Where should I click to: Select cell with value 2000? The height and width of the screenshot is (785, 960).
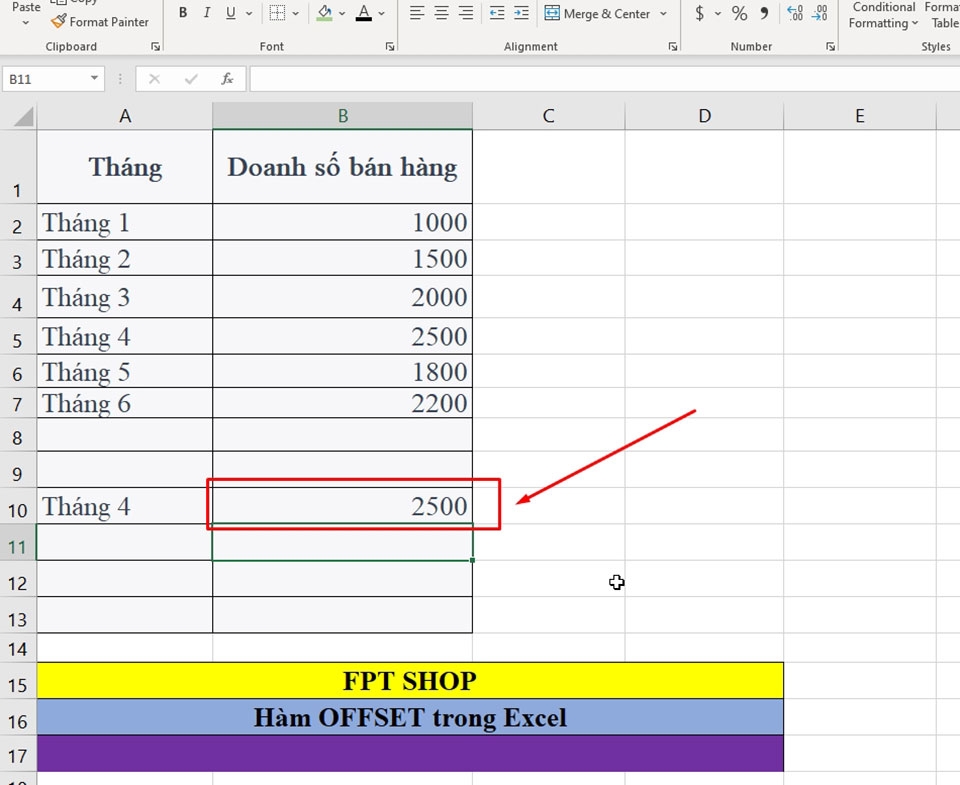[342, 297]
